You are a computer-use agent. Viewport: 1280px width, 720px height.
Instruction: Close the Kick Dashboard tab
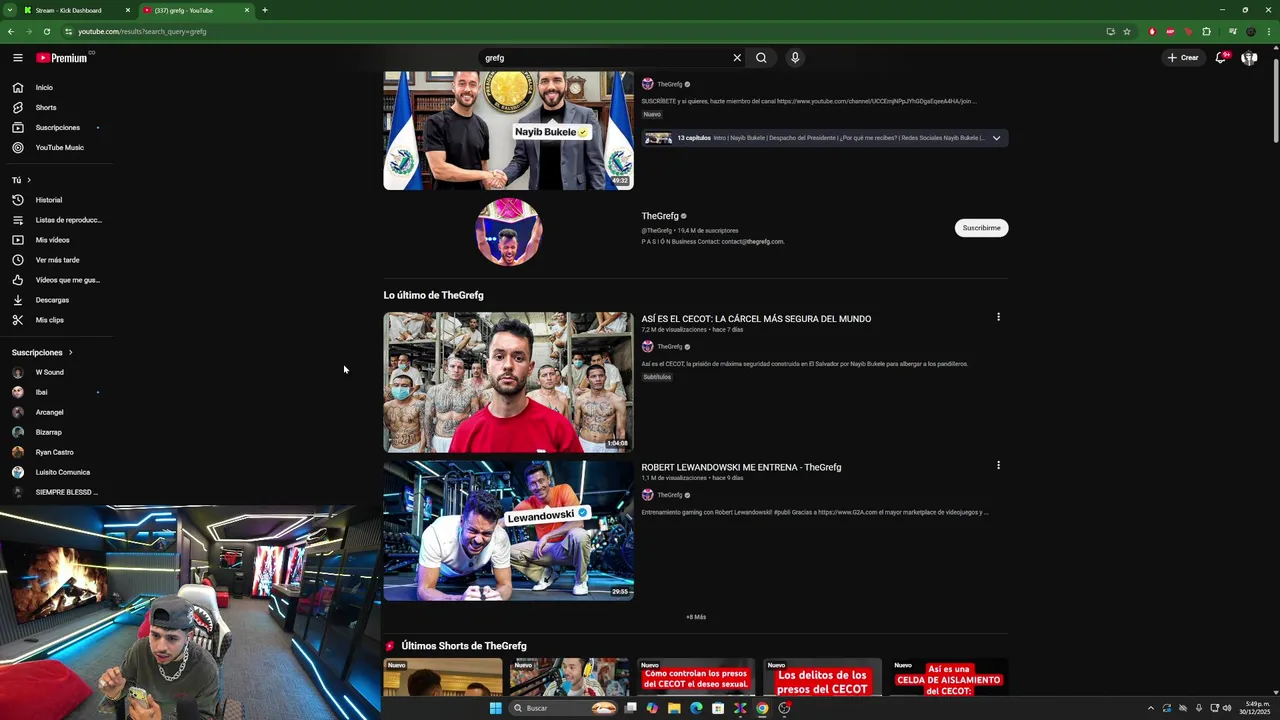[x=127, y=10]
